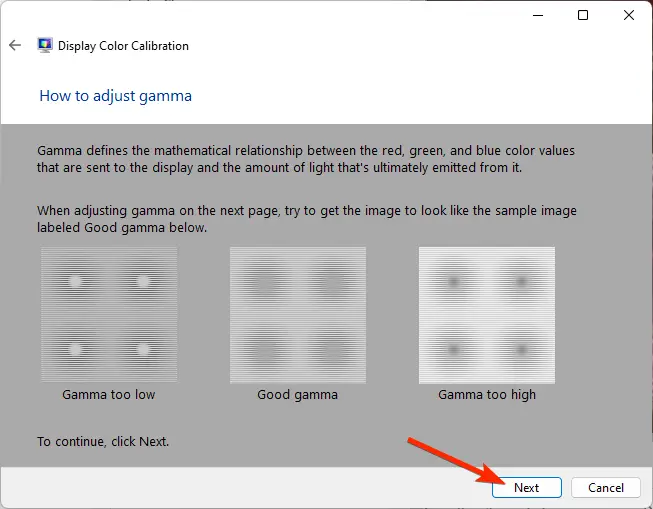653x509 pixels.
Task: Select the Good gamma sample image
Action: click(x=298, y=315)
